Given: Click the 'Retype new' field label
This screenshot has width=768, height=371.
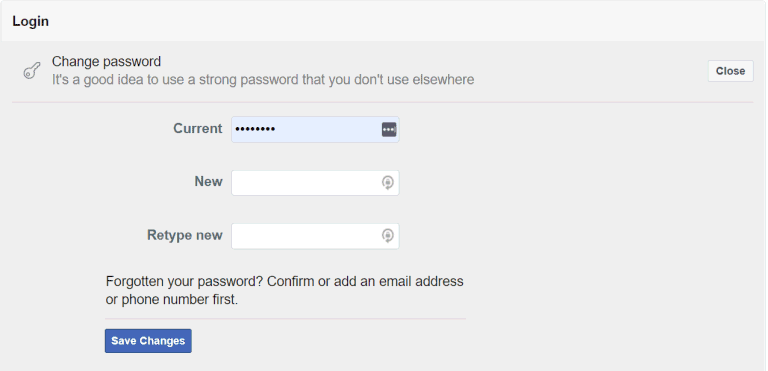Looking at the screenshot, I should point(185,235).
